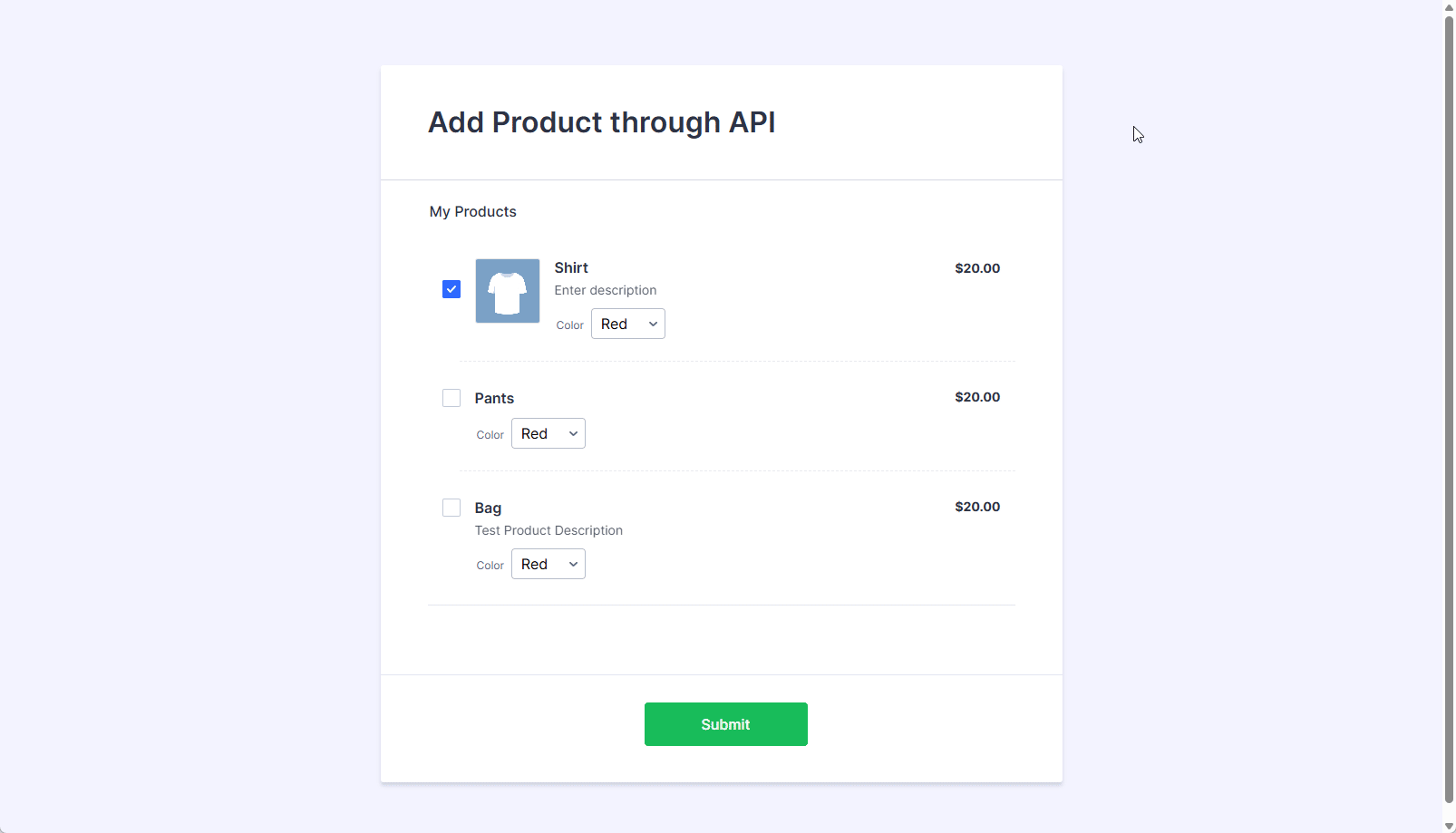
Task: Tick the Pants product checkbox
Action: click(451, 398)
